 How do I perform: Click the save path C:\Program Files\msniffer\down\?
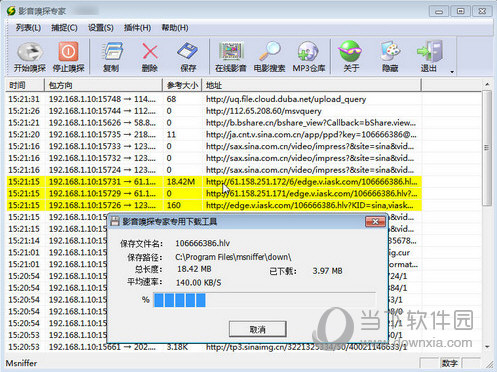coord(233,257)
